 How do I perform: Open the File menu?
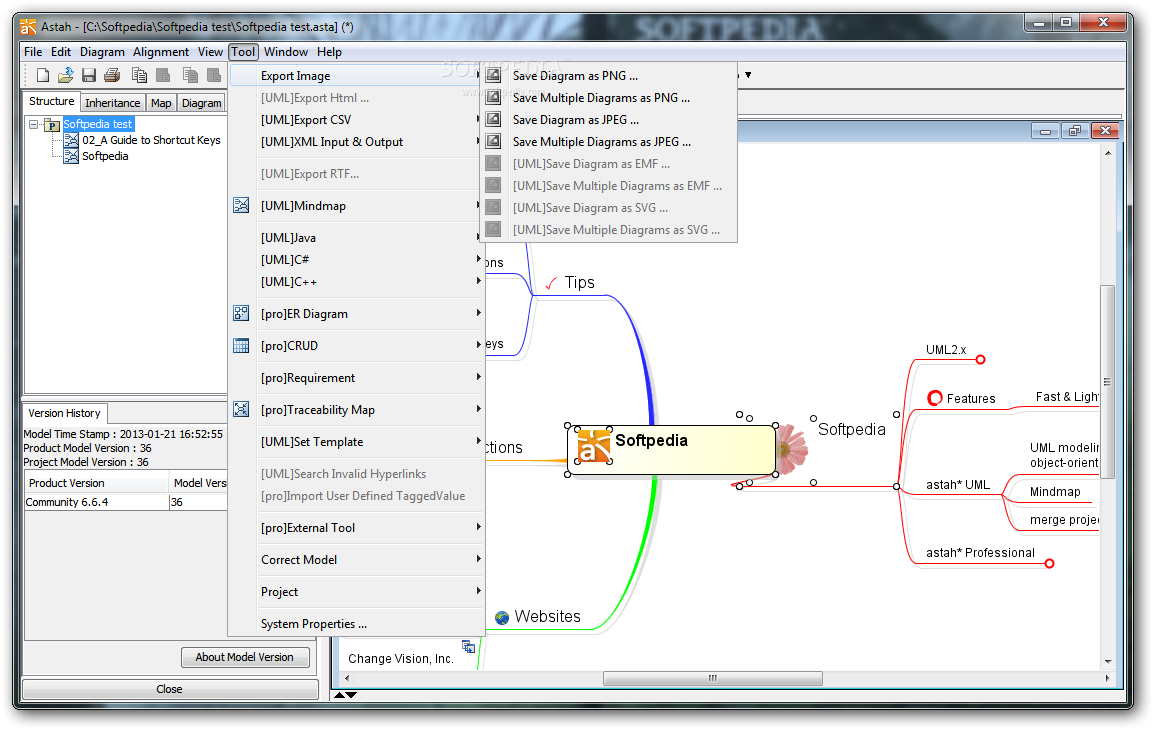click(x=33, y=52)
